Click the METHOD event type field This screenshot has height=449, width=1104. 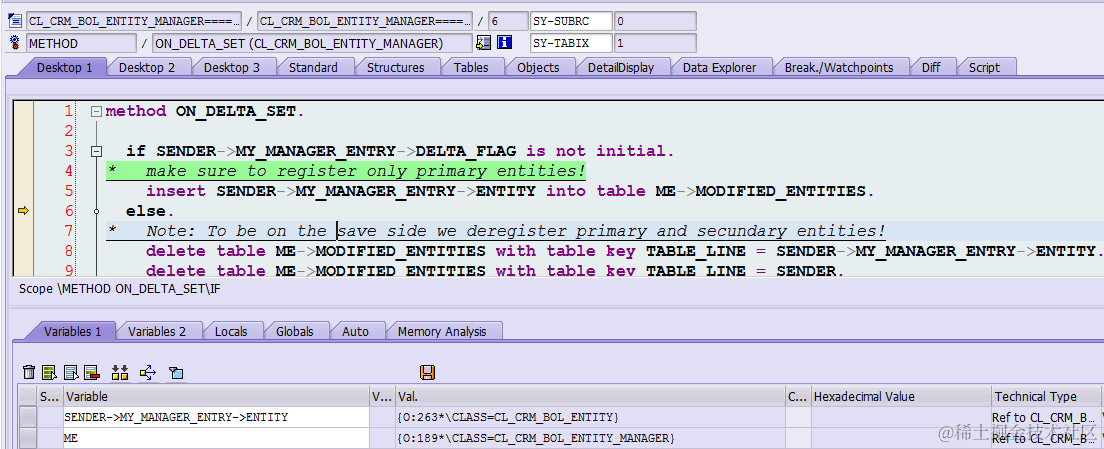coord(82,44)
